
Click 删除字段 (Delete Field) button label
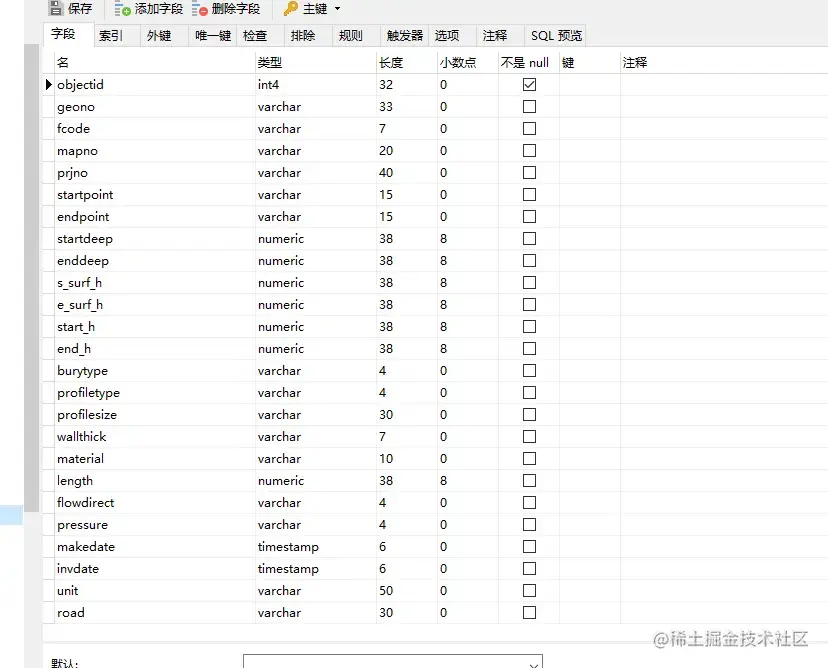[x=236, y=9]
